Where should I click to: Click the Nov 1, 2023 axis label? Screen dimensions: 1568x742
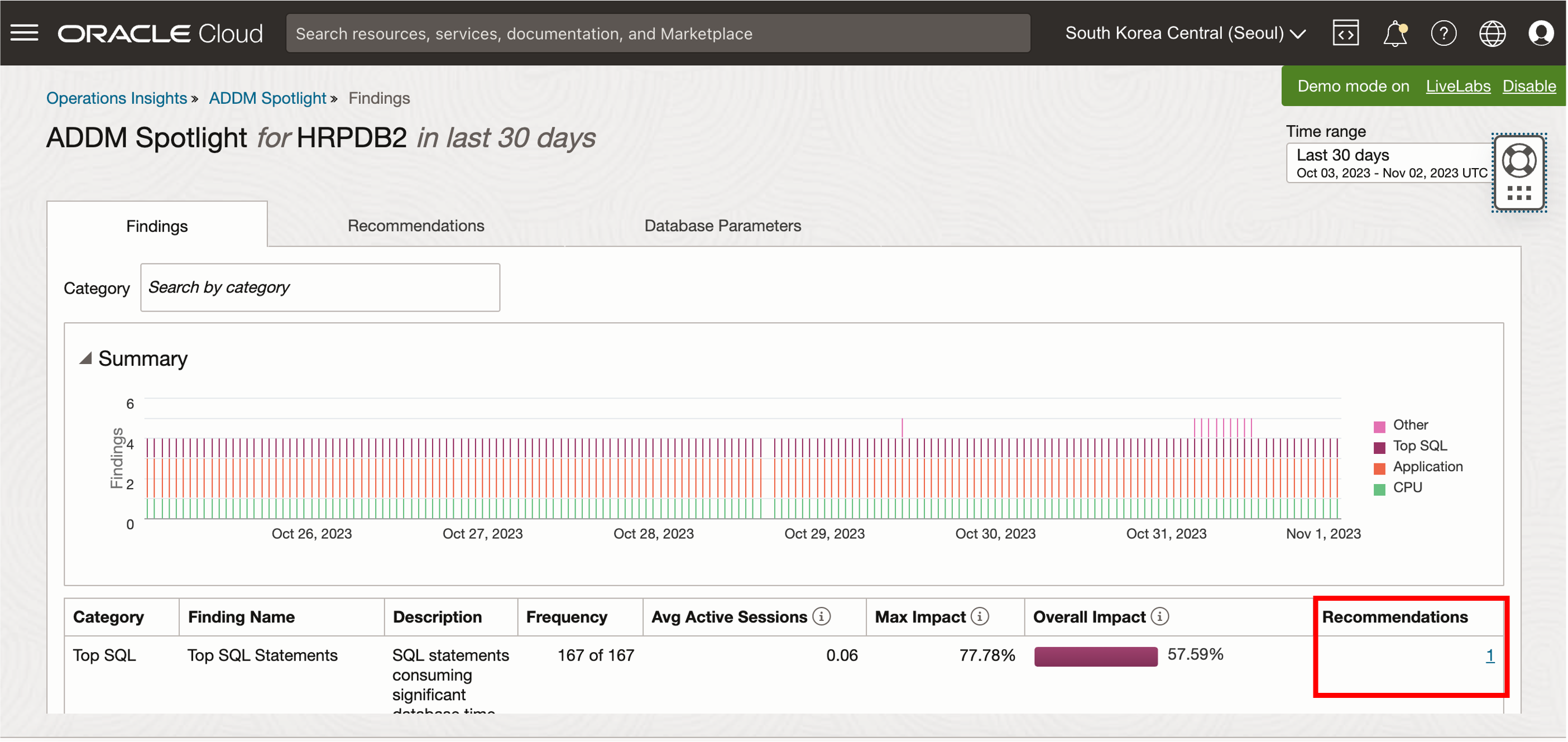(1323, 533)
